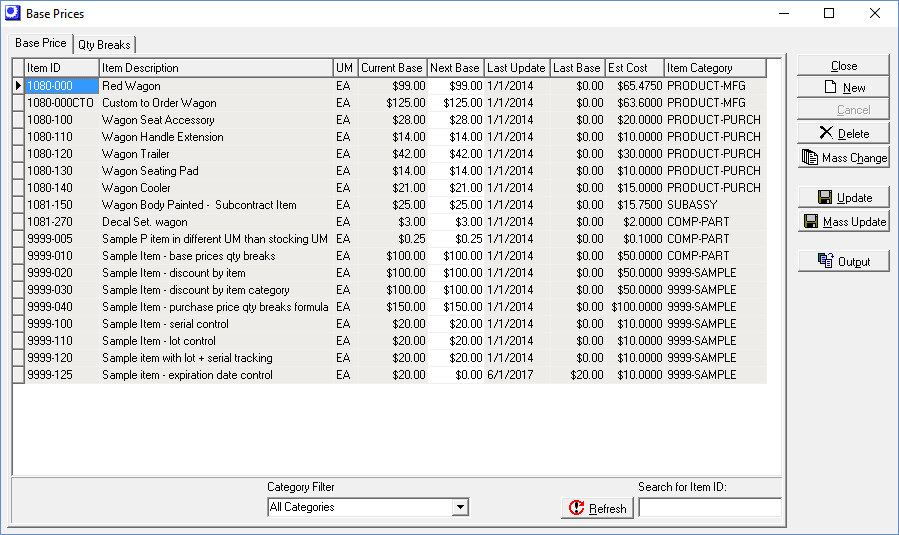Screen dimensions: 899x535
Task: Click the Close button
Action: 843,66
